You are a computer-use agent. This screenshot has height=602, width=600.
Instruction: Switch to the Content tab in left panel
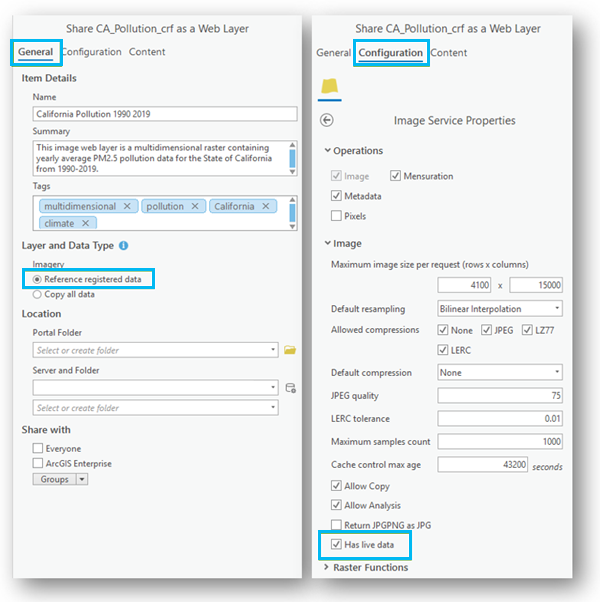(x=147, y=52)
